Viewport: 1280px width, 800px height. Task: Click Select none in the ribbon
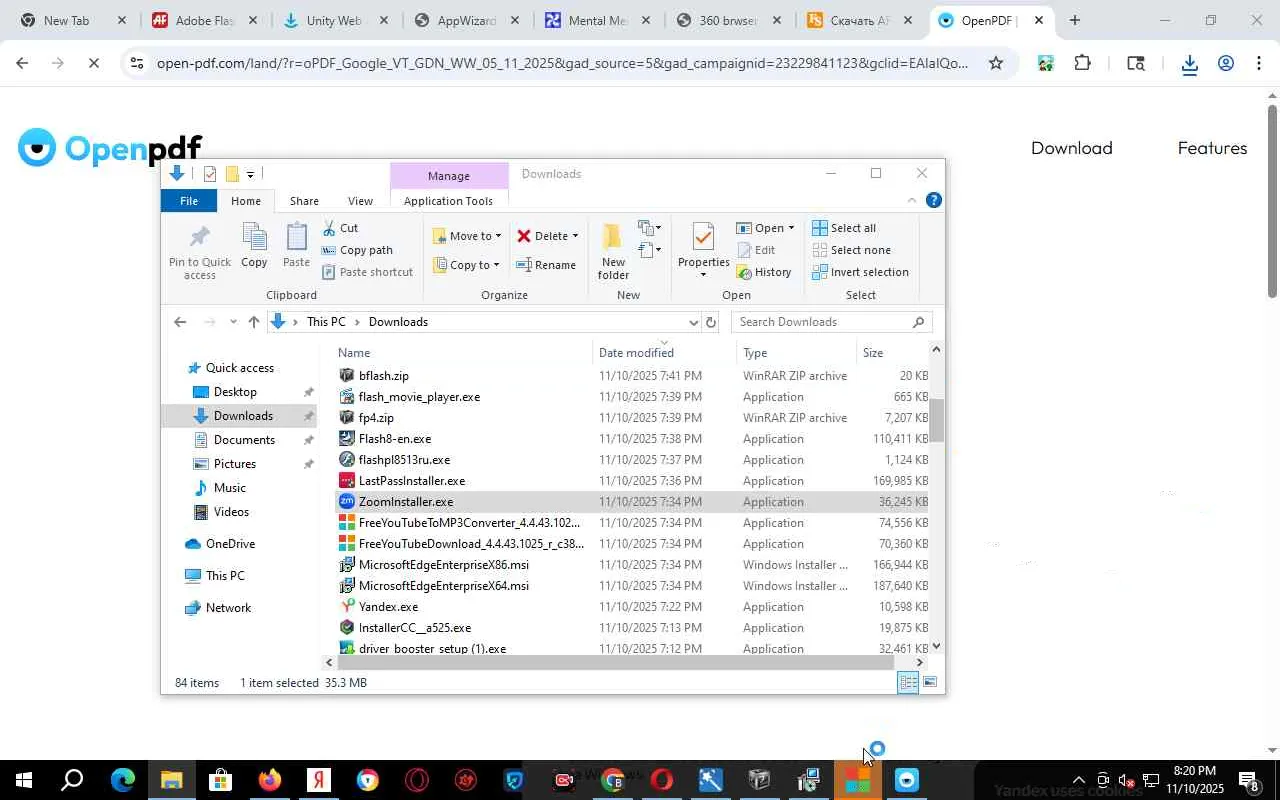[851, 250]
